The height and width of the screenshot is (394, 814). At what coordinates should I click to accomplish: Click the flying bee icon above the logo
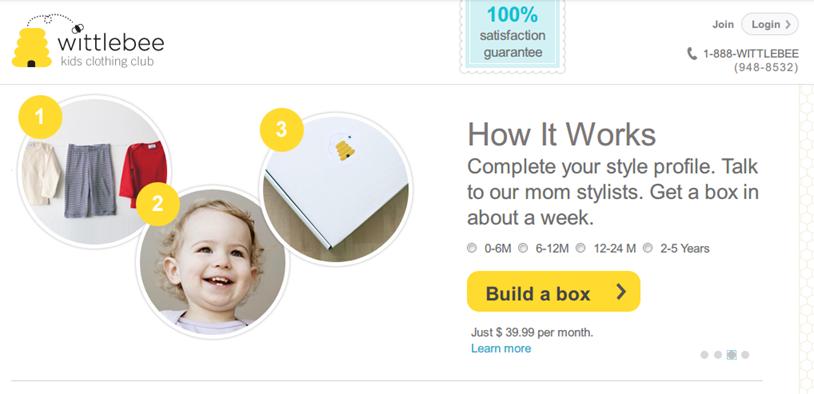[x=78, y=29]
